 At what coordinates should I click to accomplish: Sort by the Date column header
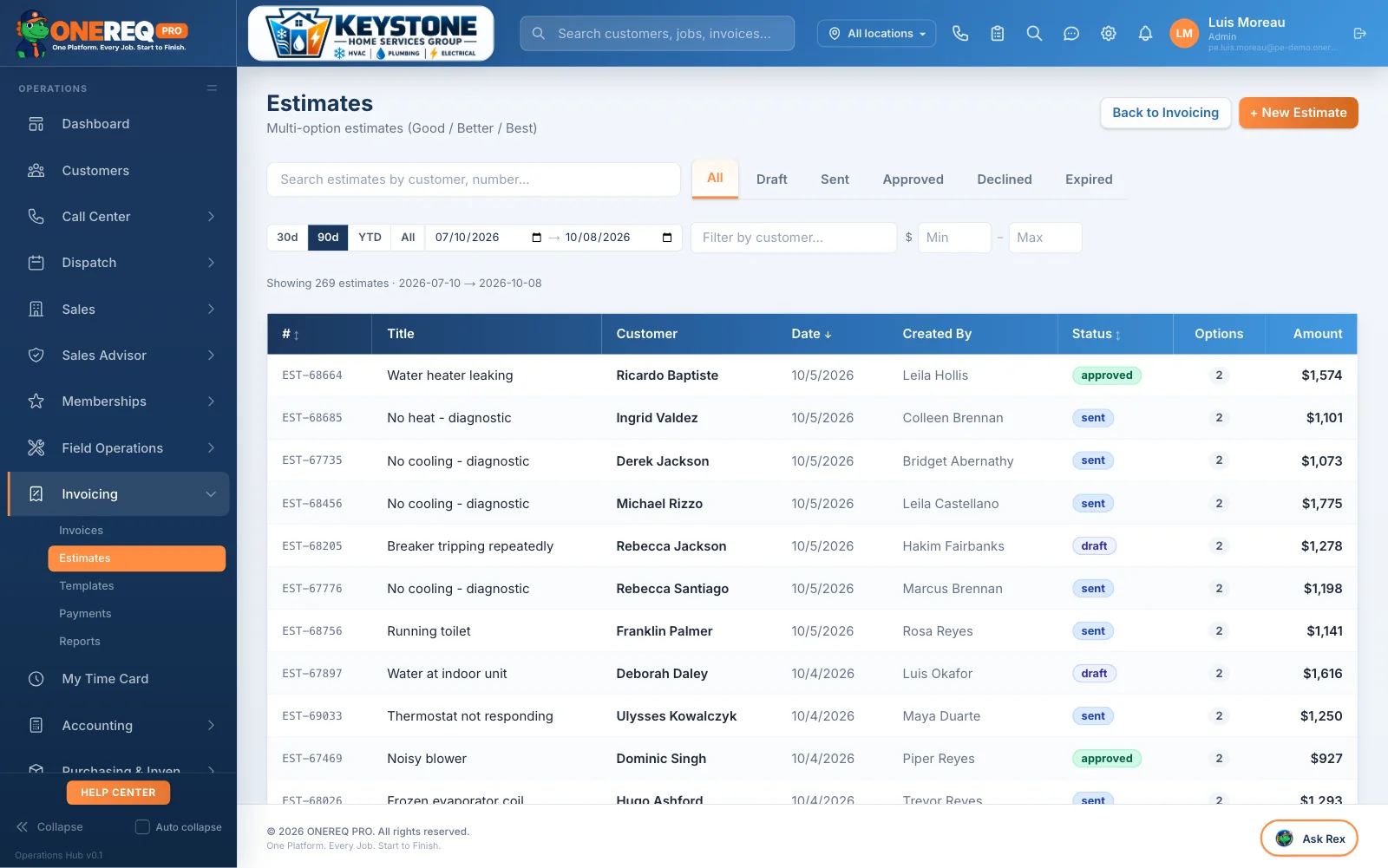[811, 334]
